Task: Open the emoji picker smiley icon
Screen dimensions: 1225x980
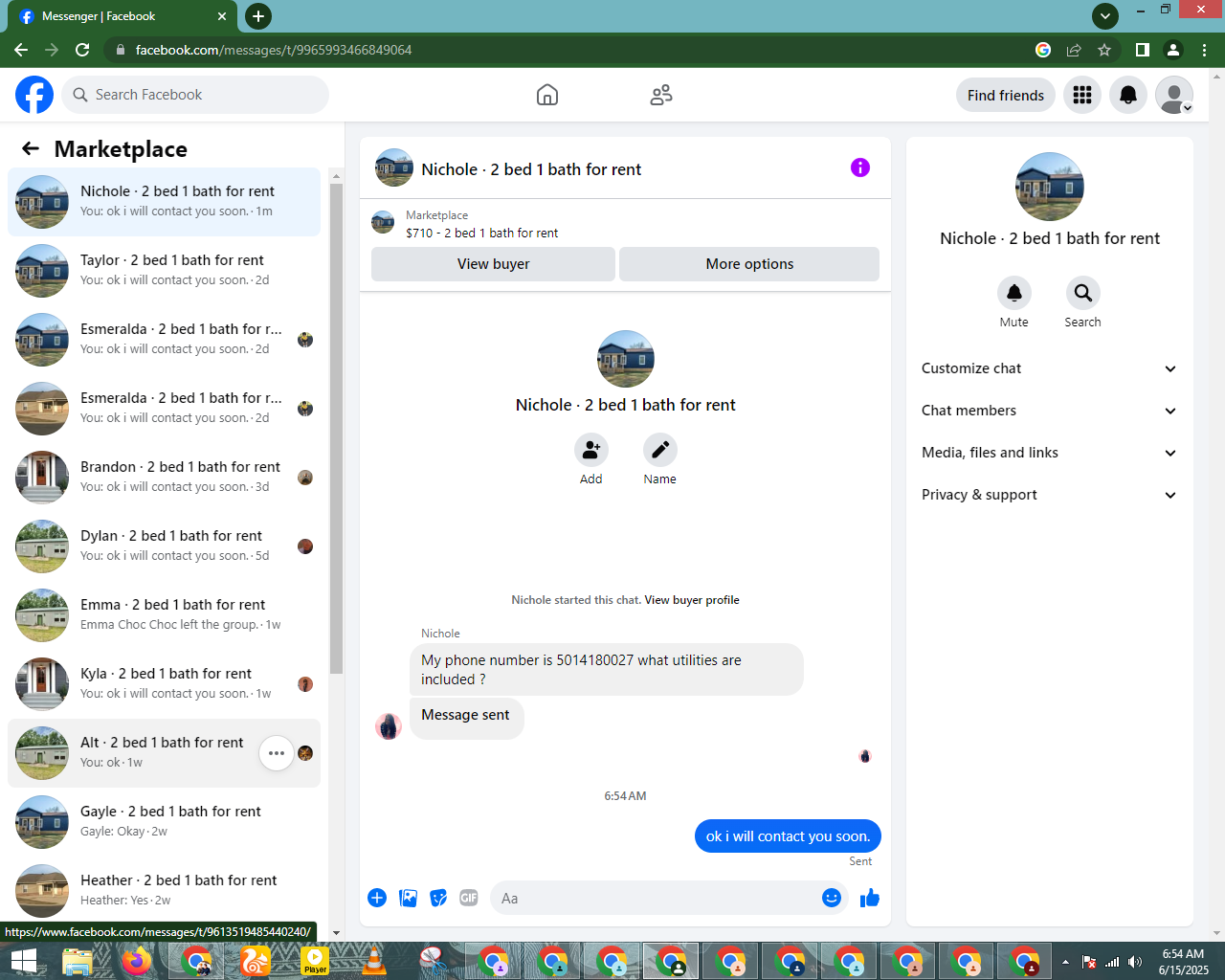Action: tap(832, 898)
